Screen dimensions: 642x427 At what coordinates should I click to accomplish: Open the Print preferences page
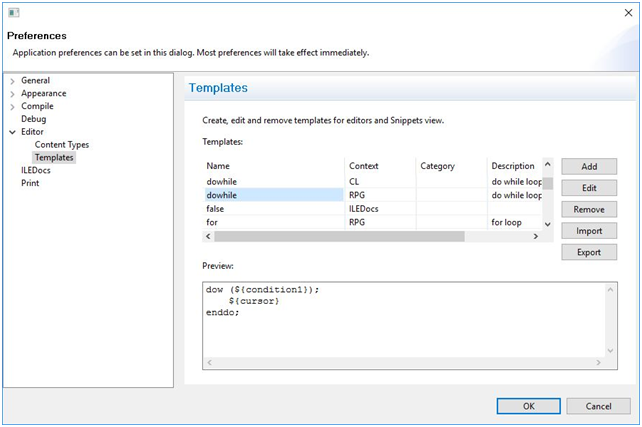click(x=30, y=183)
